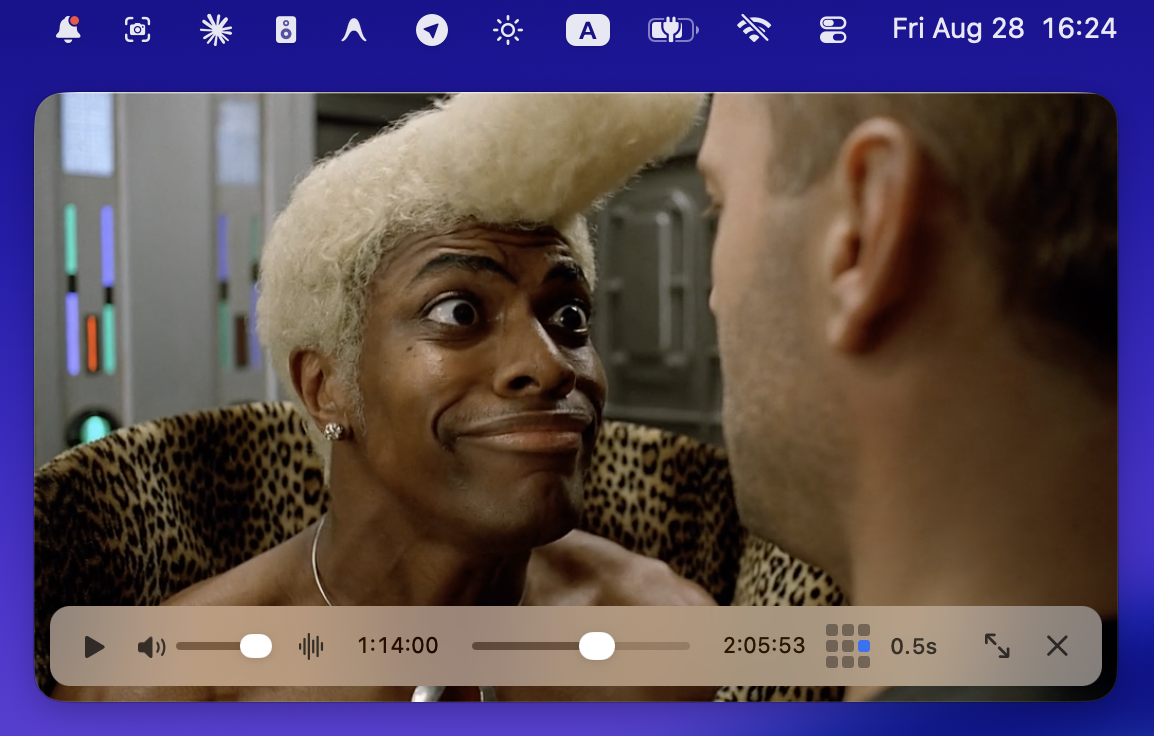The width and height of the screenshot is (1154, 736).
Task: Switch input source via the A icon
Action: coord(587,30)
